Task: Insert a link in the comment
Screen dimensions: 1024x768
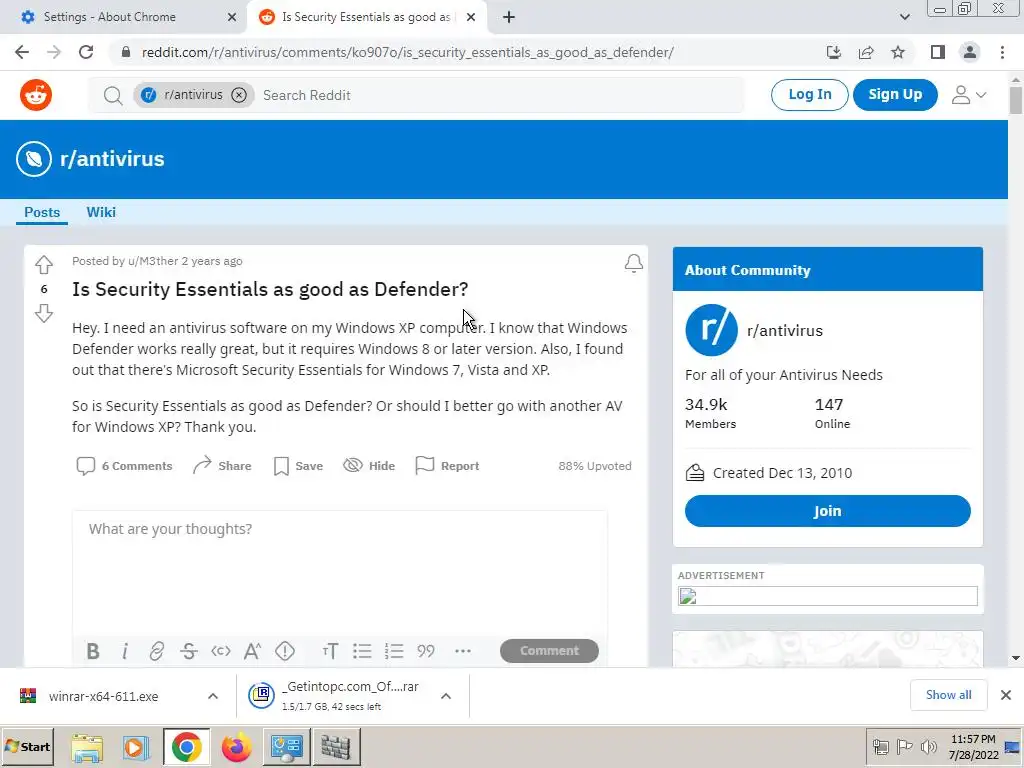Action: click(156, 651)
